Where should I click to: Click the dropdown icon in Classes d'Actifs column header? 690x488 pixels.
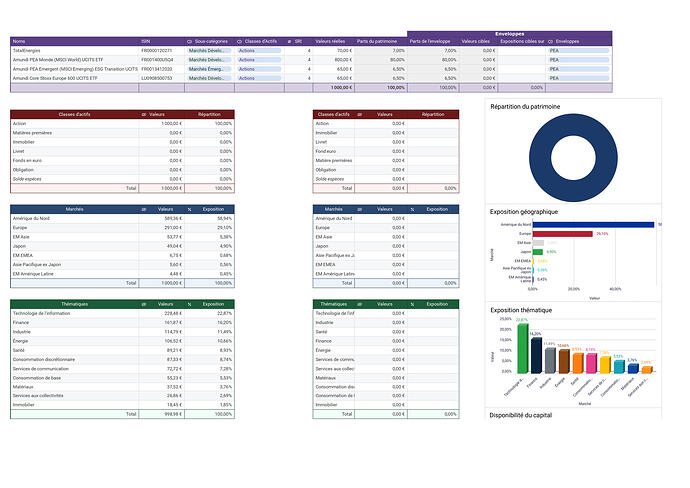point(239,41)
